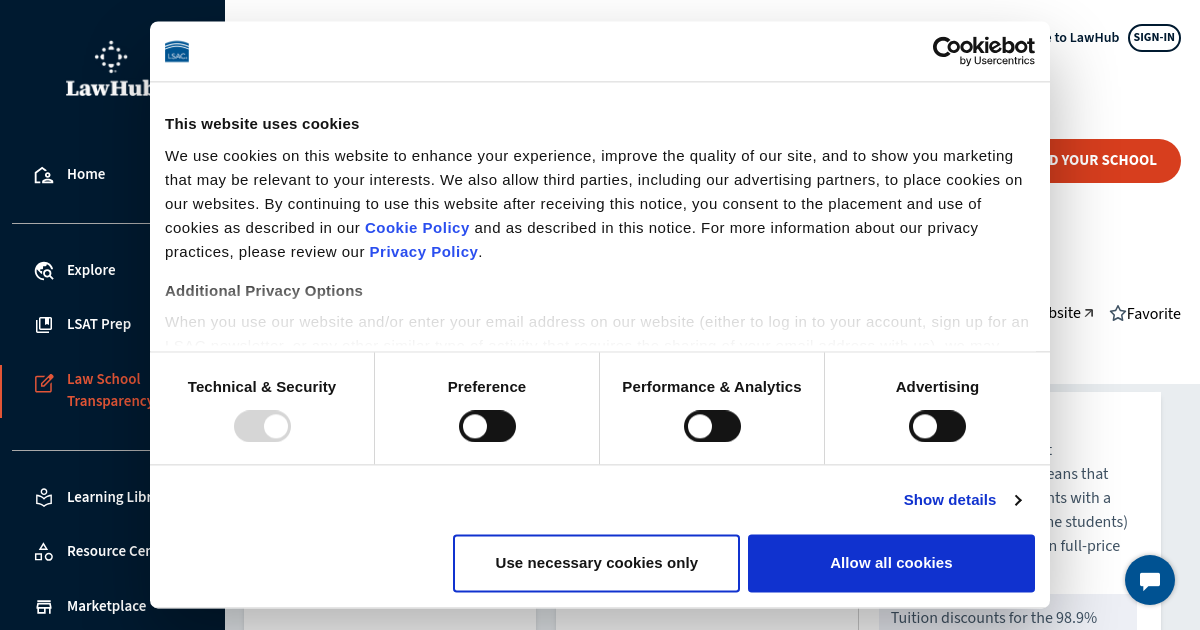Expand Show details chevron
Screen dimensions: 1200x630
point(1018,500)
